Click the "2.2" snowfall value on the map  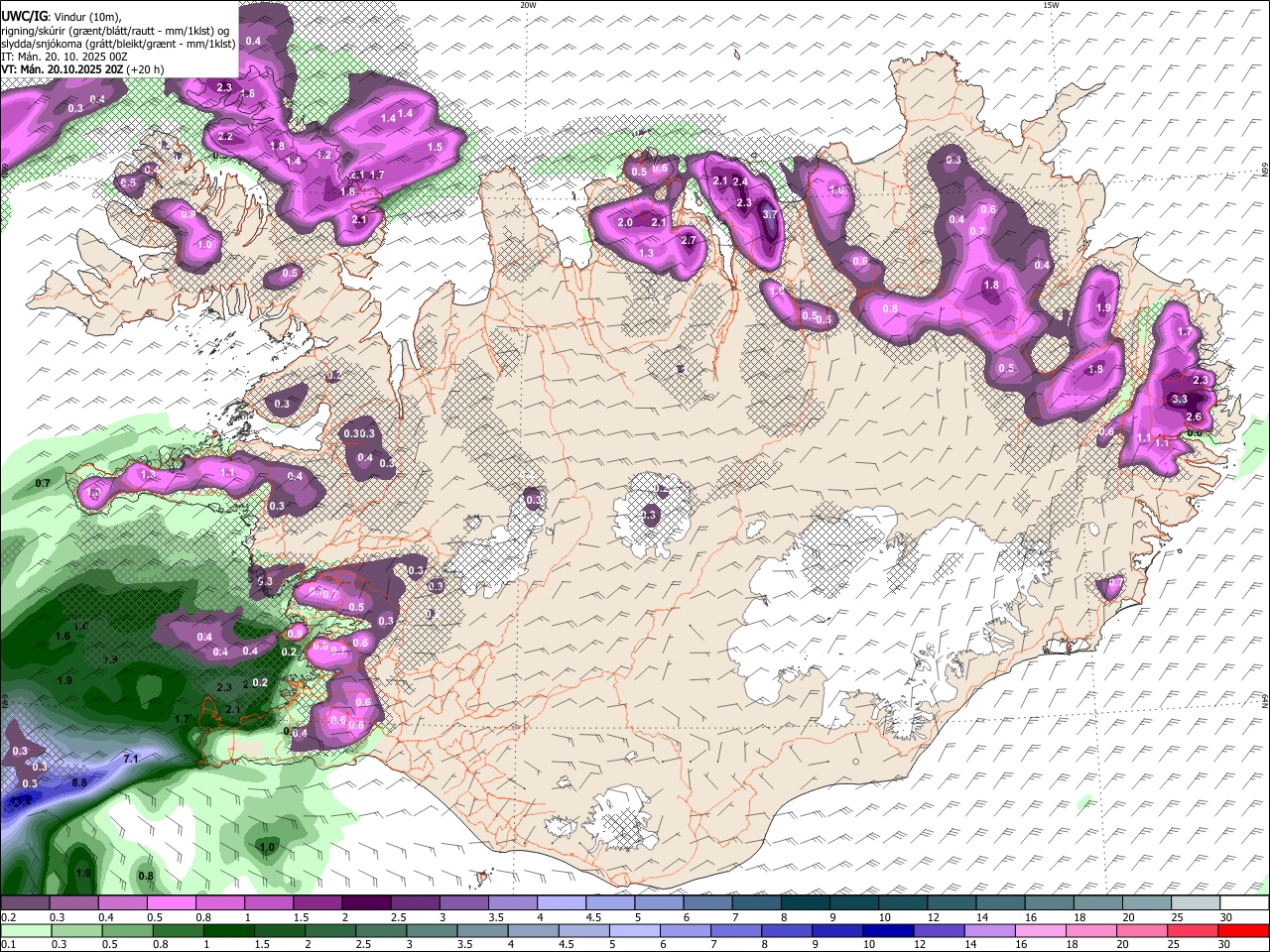tap(225, 137)
